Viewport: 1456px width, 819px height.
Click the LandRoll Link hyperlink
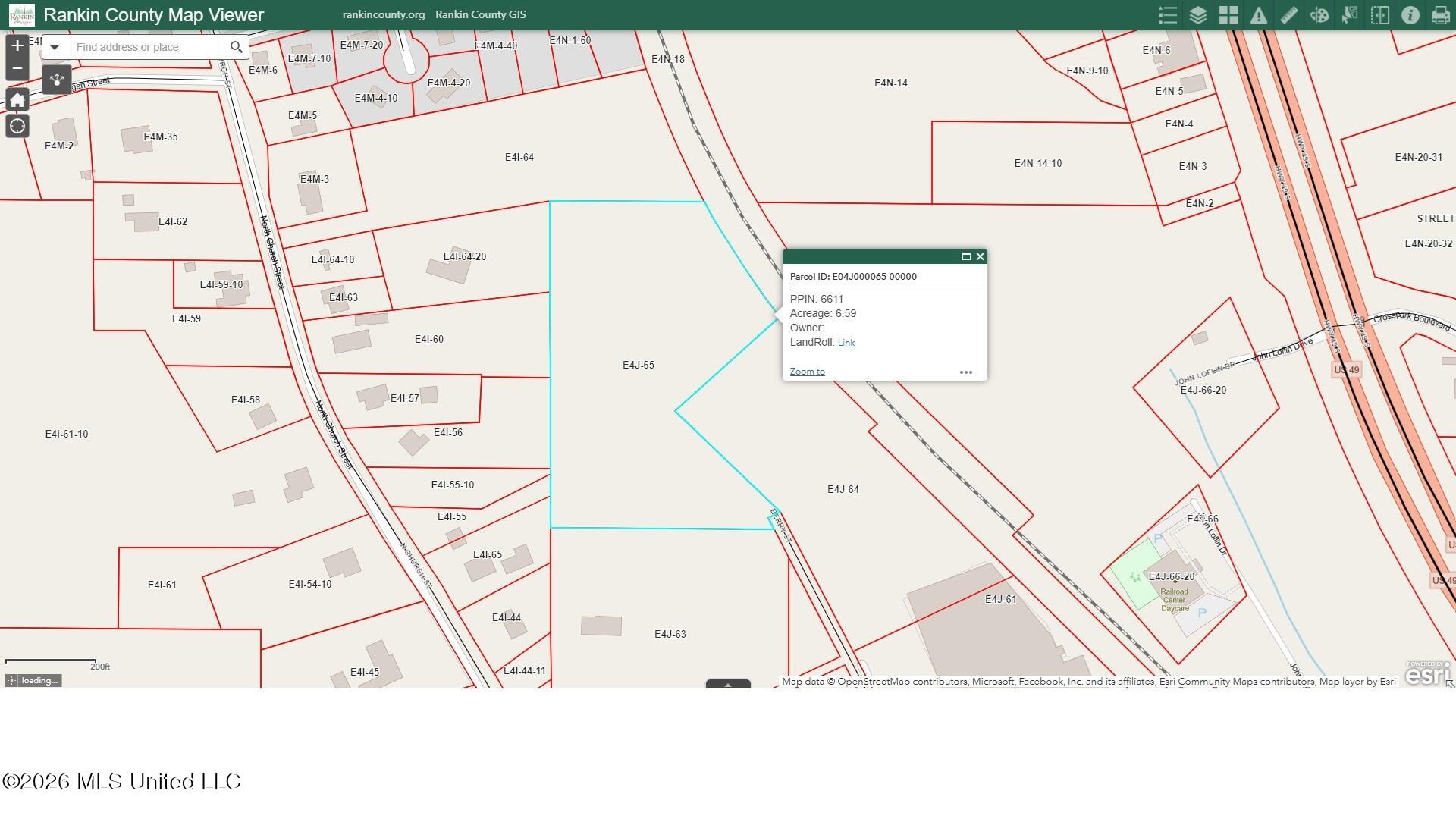click(x=846, y=343)
